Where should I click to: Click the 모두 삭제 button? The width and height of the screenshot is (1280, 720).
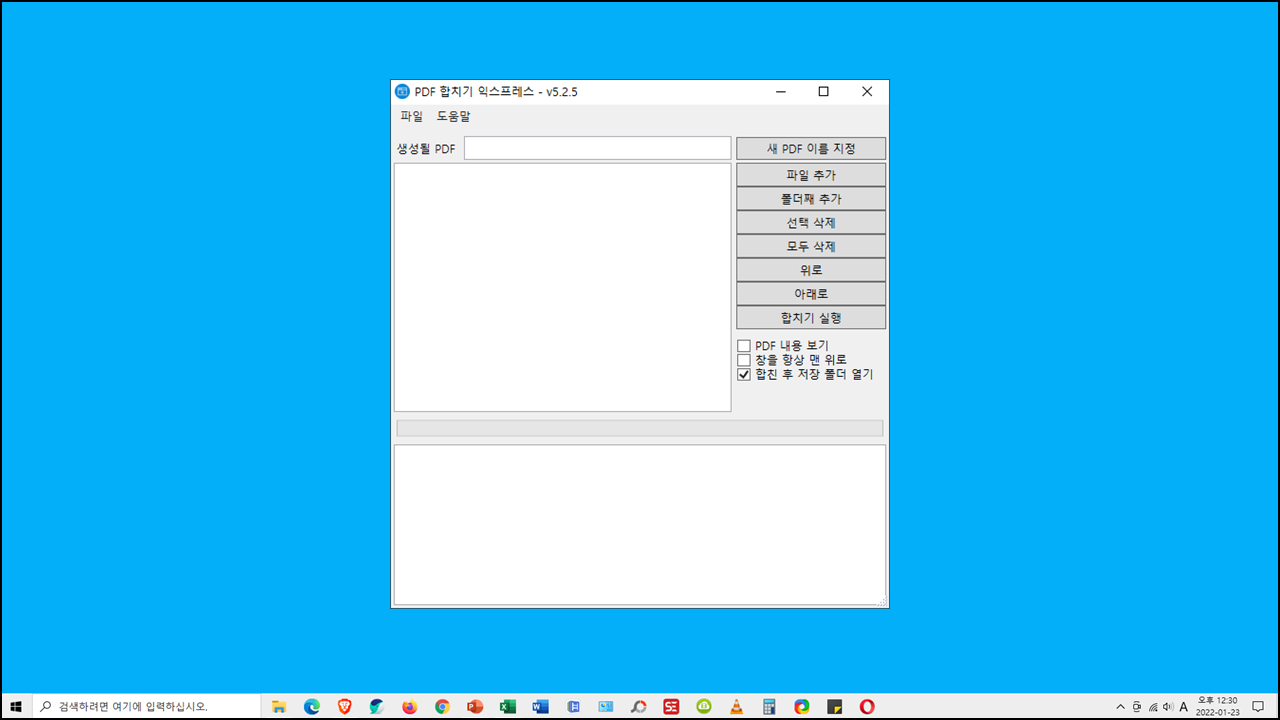coord(811,246)
